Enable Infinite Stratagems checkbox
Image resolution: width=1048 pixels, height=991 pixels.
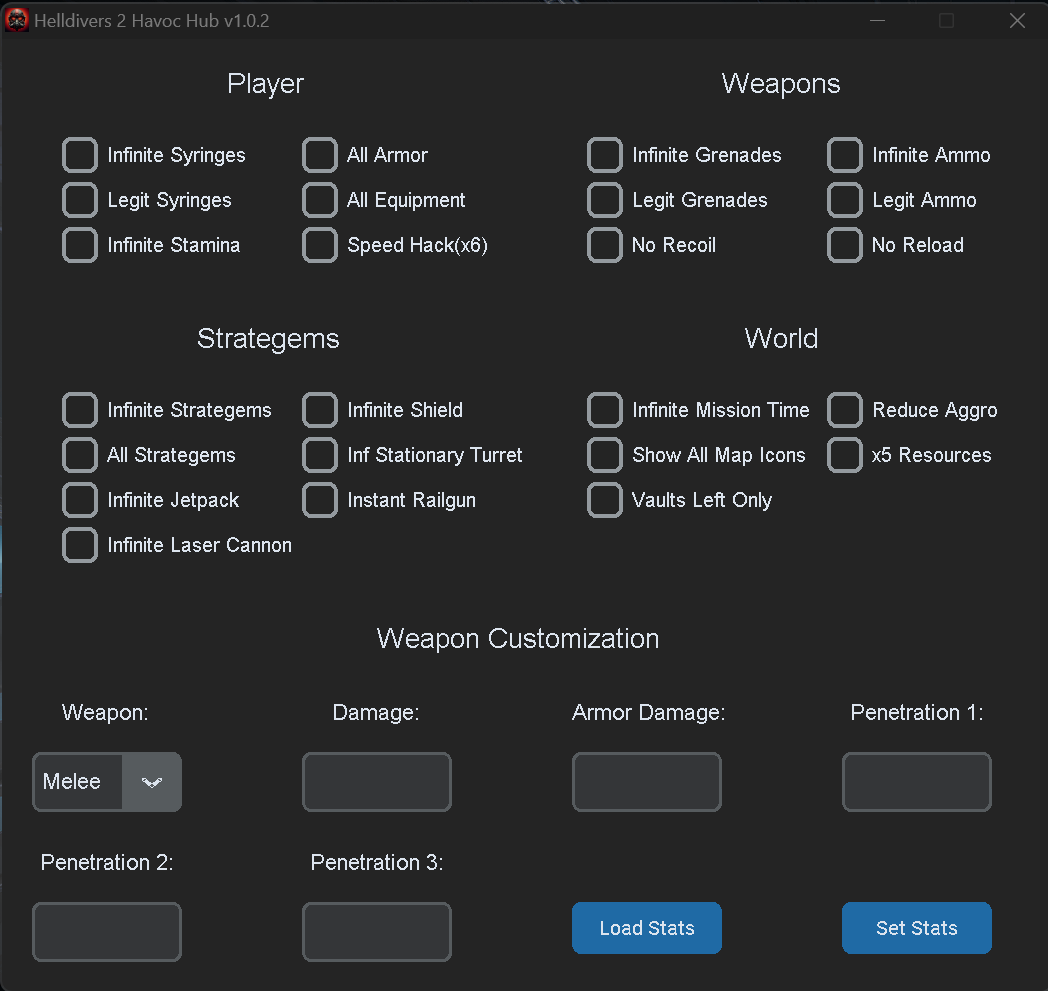(80, 410)
